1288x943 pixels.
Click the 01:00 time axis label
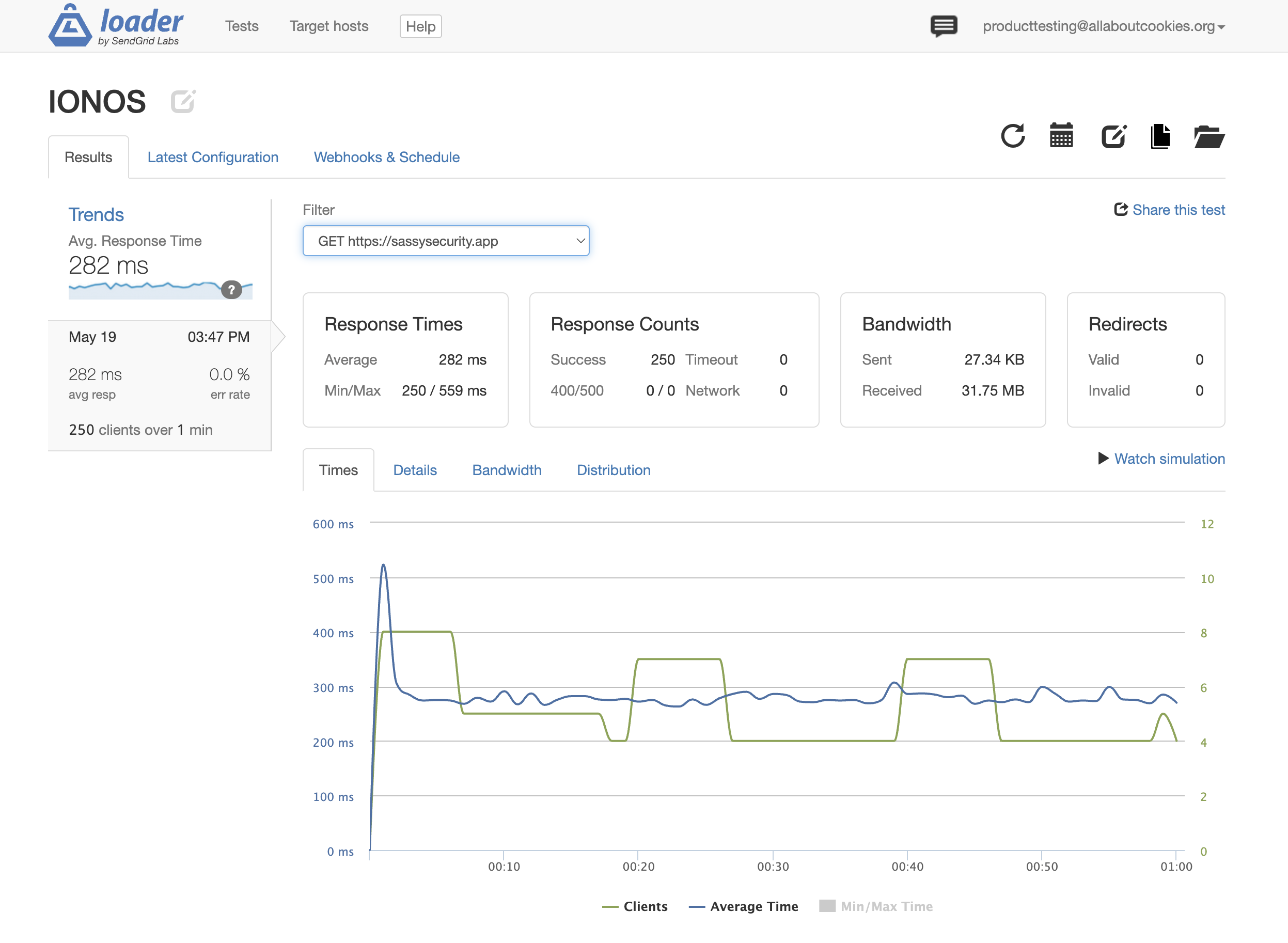(1176, 867)
